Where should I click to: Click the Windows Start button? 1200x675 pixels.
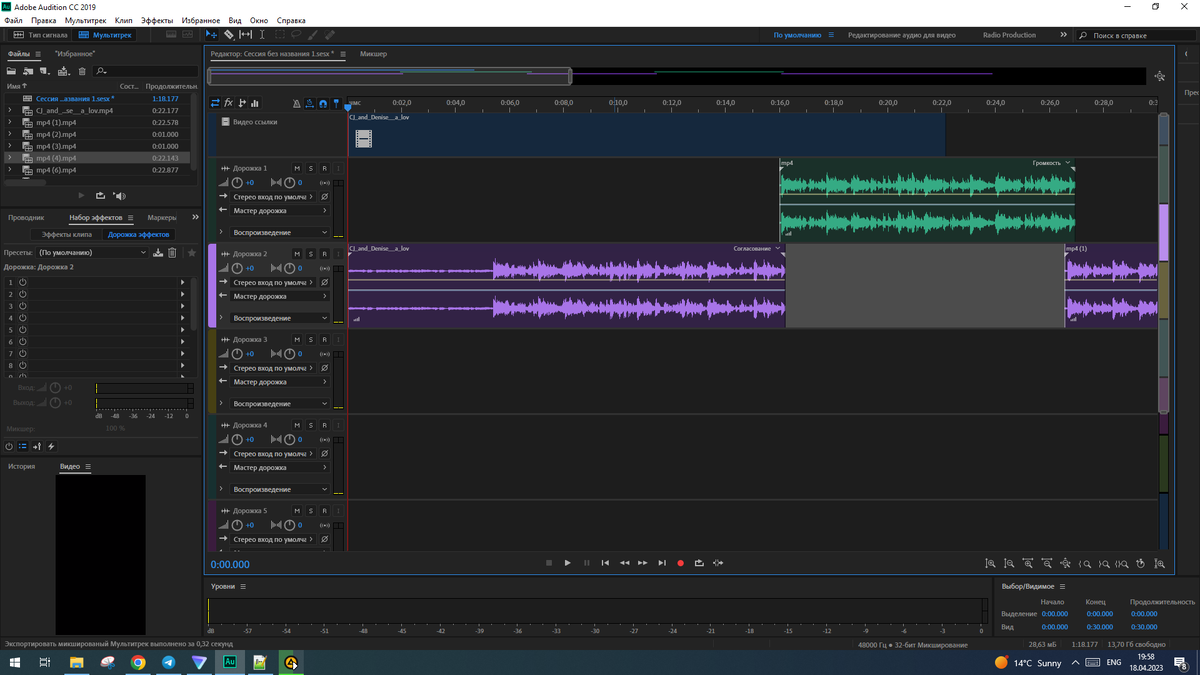tap(15, 662)
